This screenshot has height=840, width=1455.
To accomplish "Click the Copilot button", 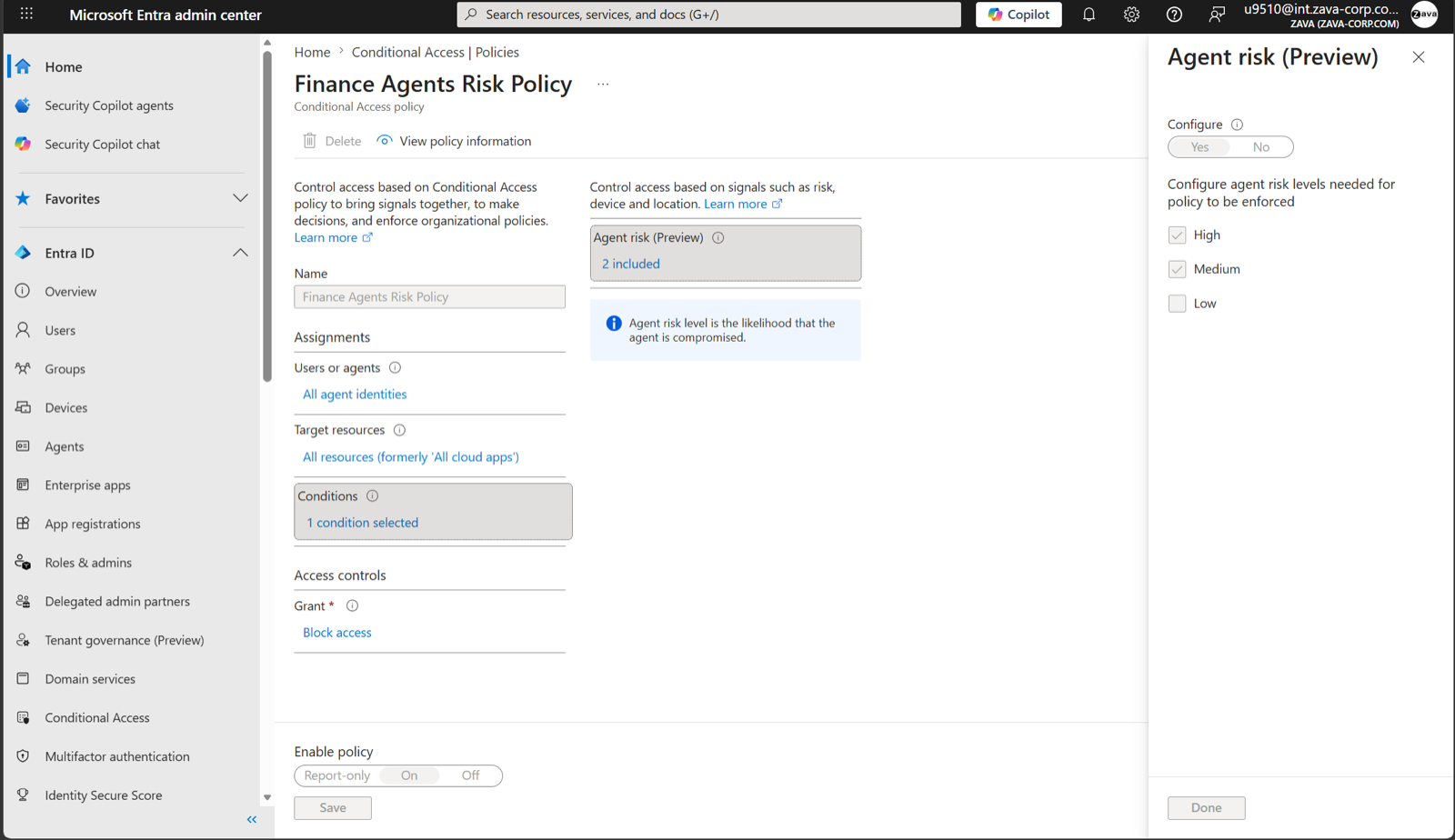I will (1018, 15).
